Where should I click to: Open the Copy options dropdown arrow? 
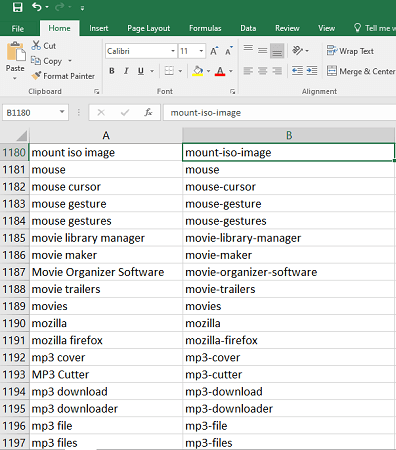click(x=70, y=61)
